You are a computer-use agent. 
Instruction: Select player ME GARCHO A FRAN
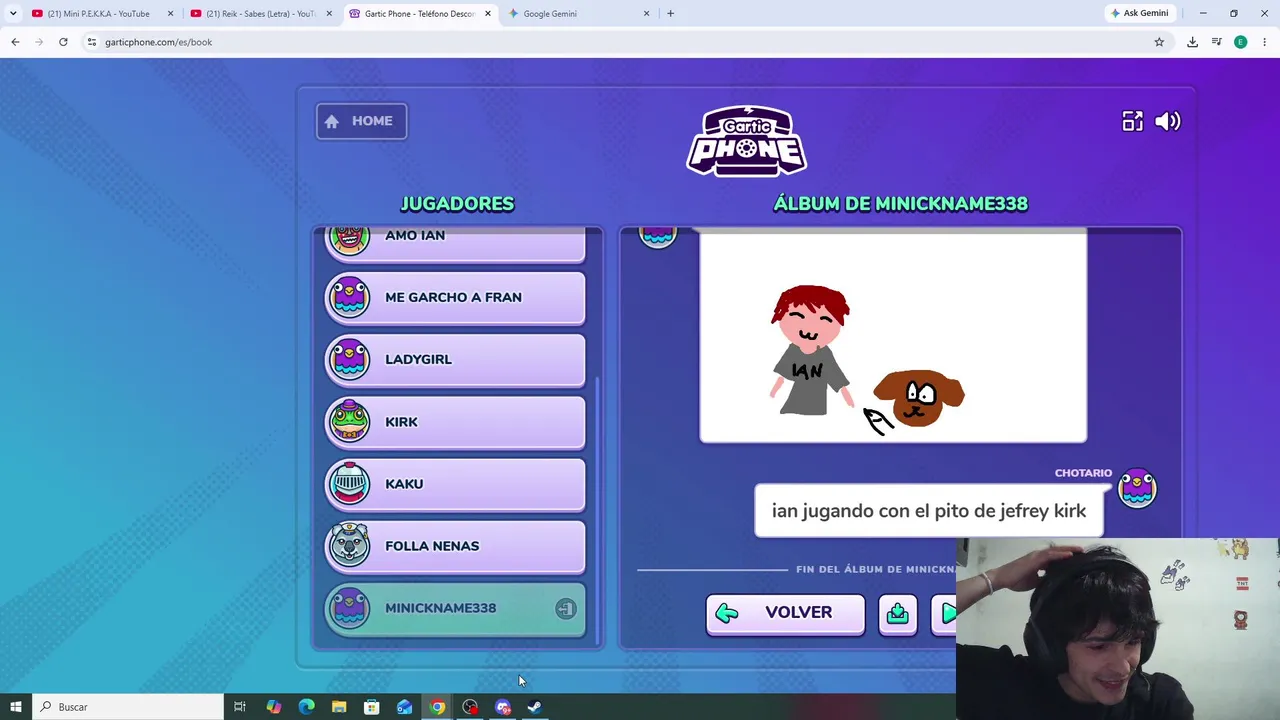tap(455, 297)
